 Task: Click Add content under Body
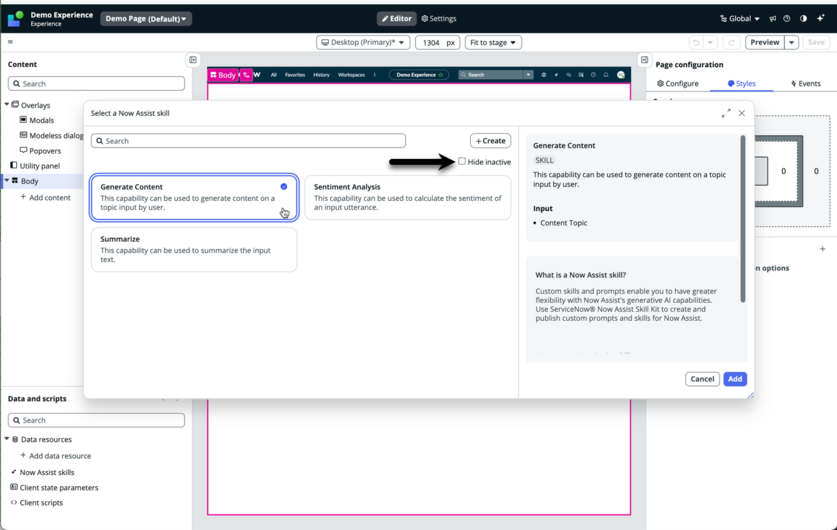click(x=45, y=197)
